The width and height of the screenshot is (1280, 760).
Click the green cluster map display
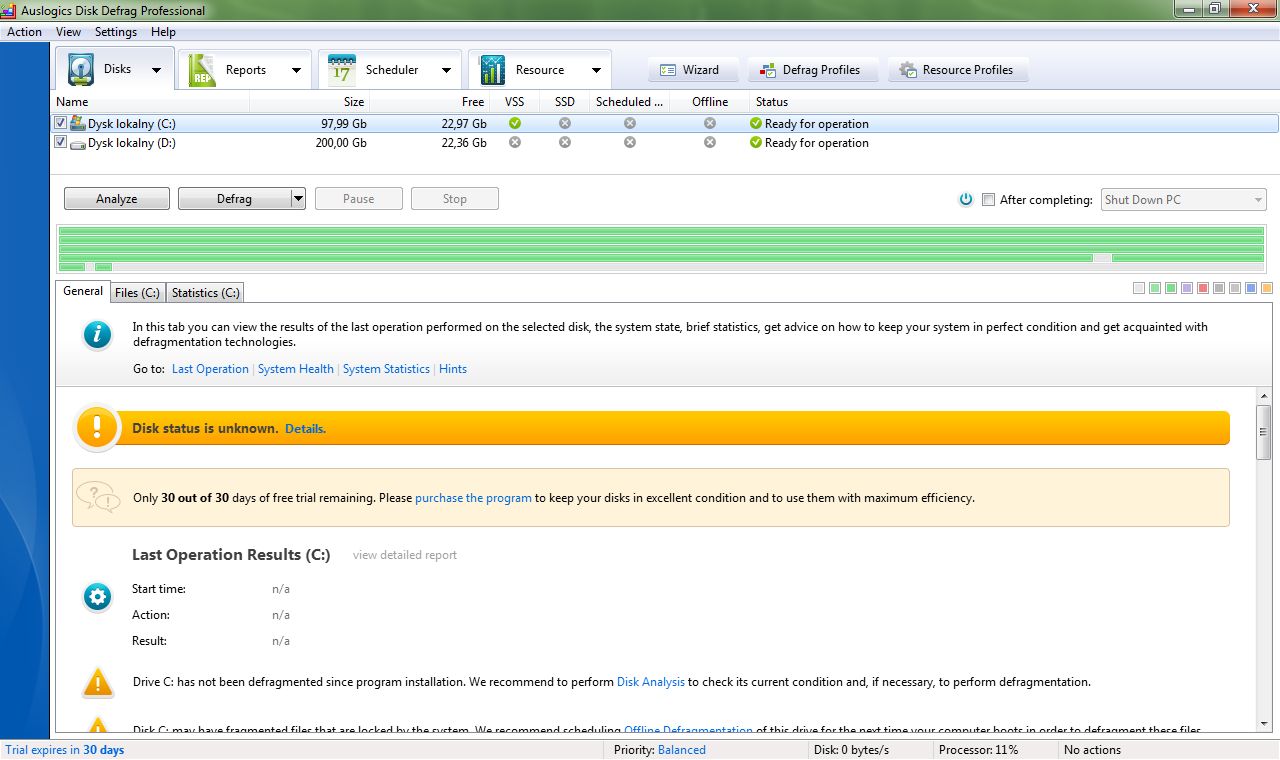coord(661,249)
